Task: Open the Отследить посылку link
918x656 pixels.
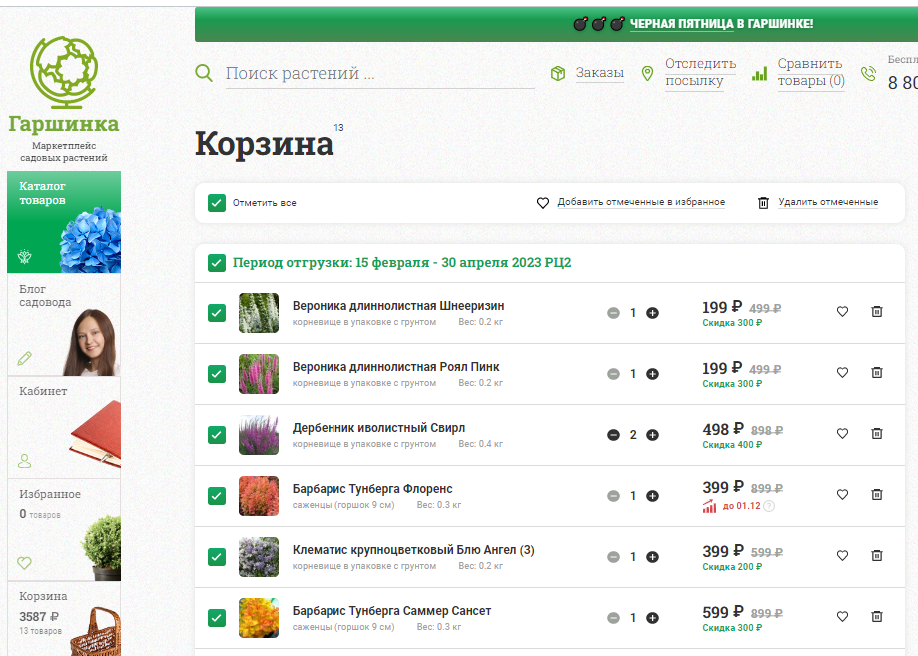Action: point(700,72)
